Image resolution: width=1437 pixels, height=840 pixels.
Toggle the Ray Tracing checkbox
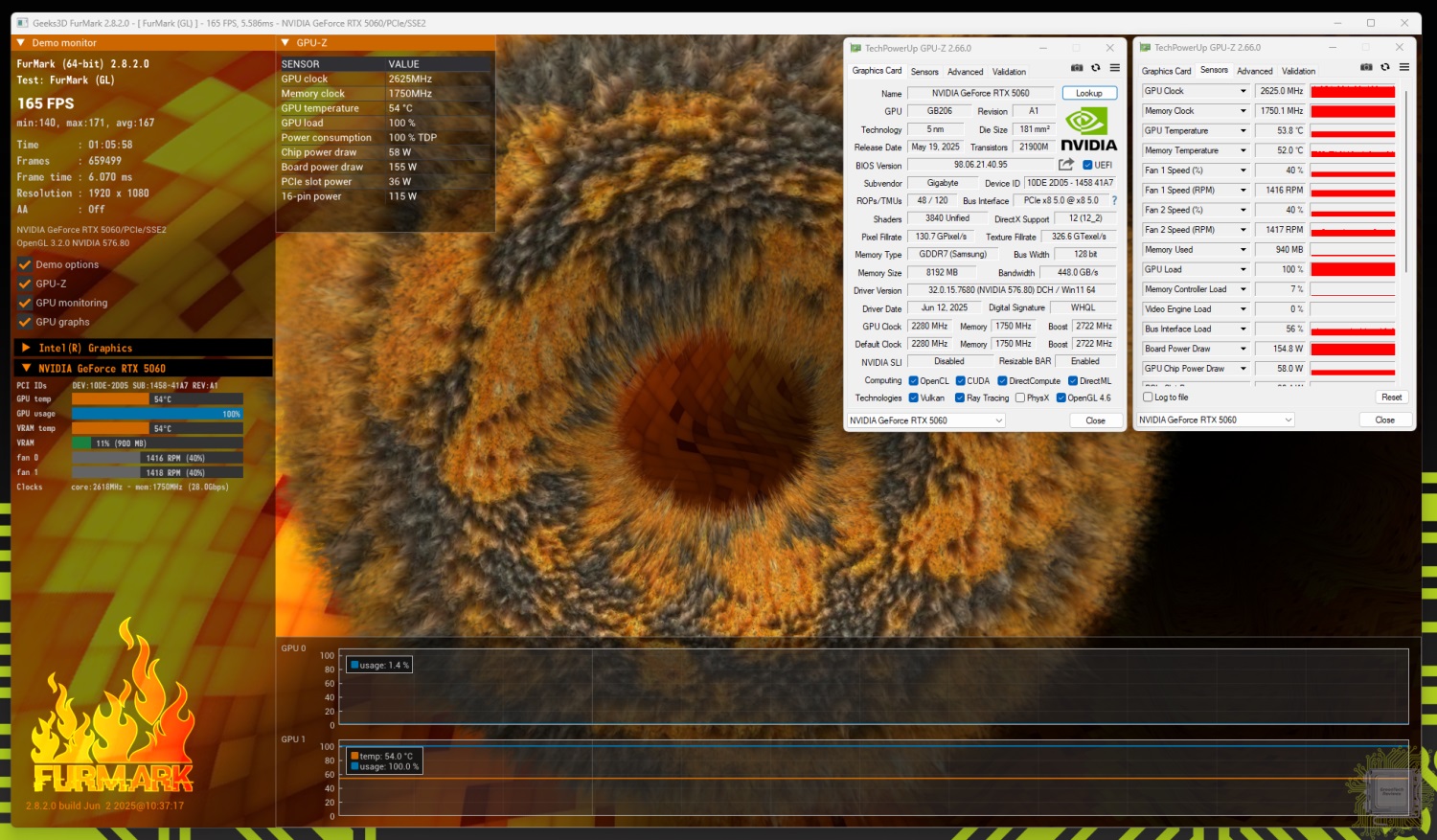point(960,398)
